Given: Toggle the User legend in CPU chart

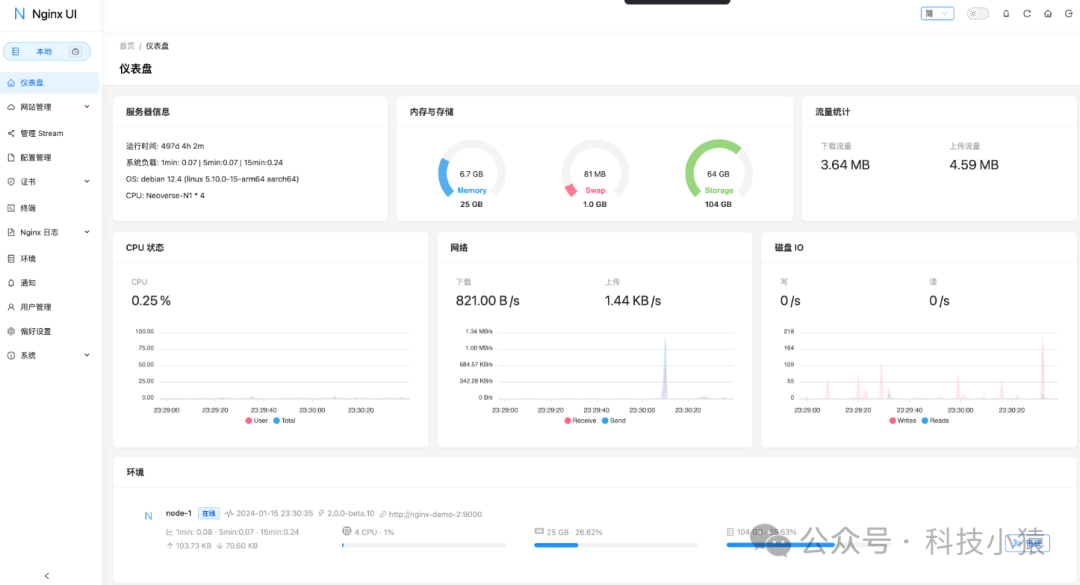Looking at the screenshot, I should 255,421.
